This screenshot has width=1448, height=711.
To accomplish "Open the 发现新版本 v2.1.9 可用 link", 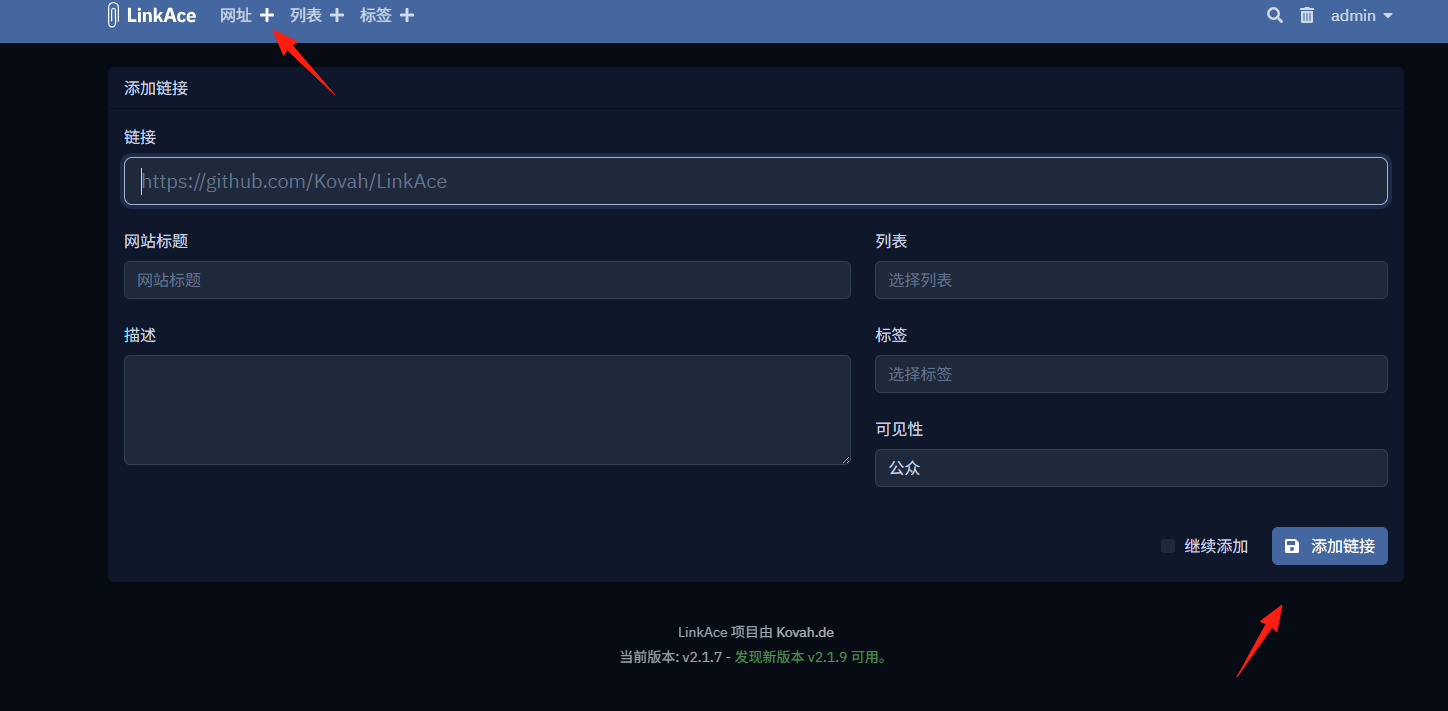I will click(811, 657).
